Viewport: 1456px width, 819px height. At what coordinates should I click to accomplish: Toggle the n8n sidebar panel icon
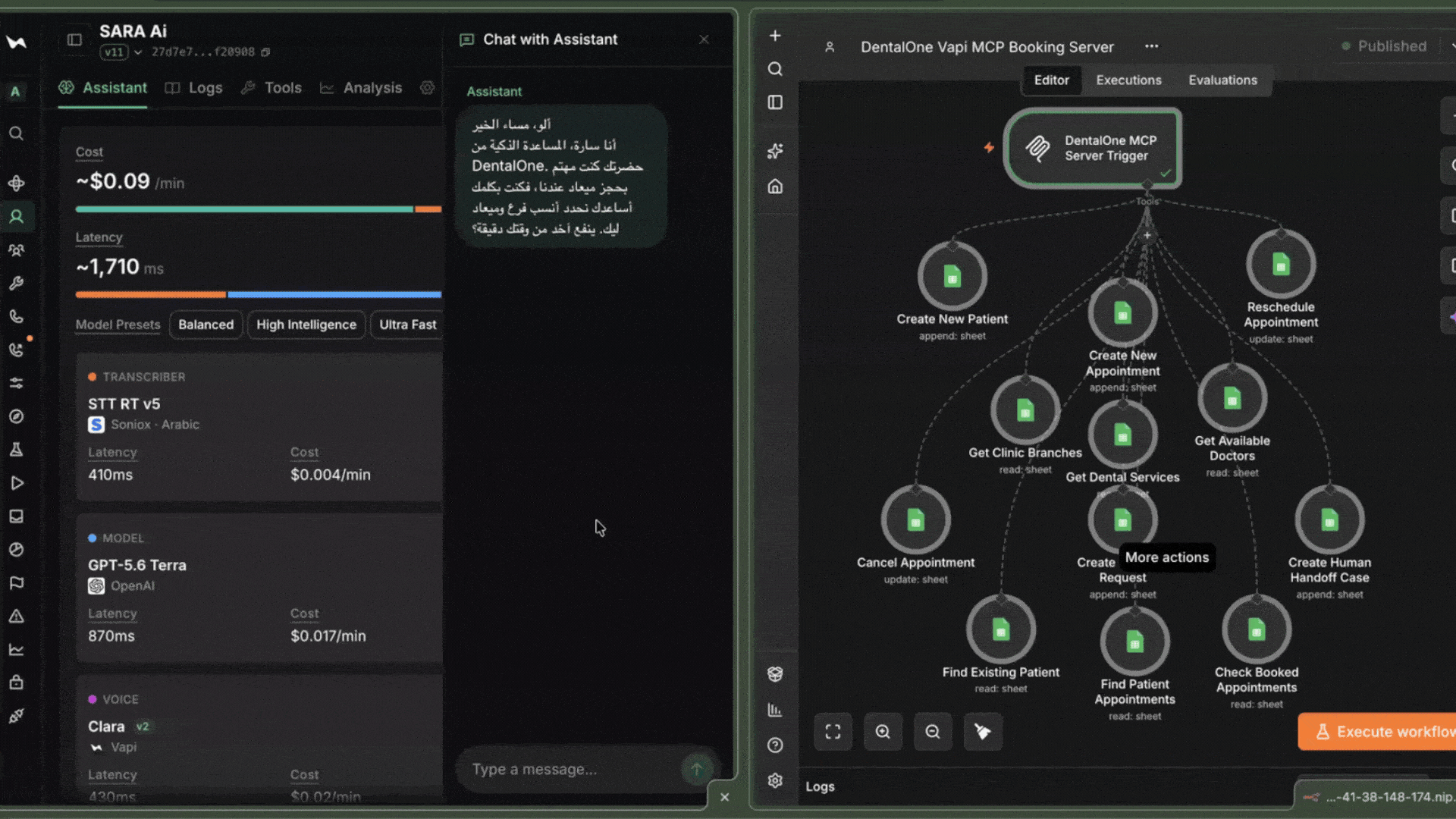[x=775, y=102]
